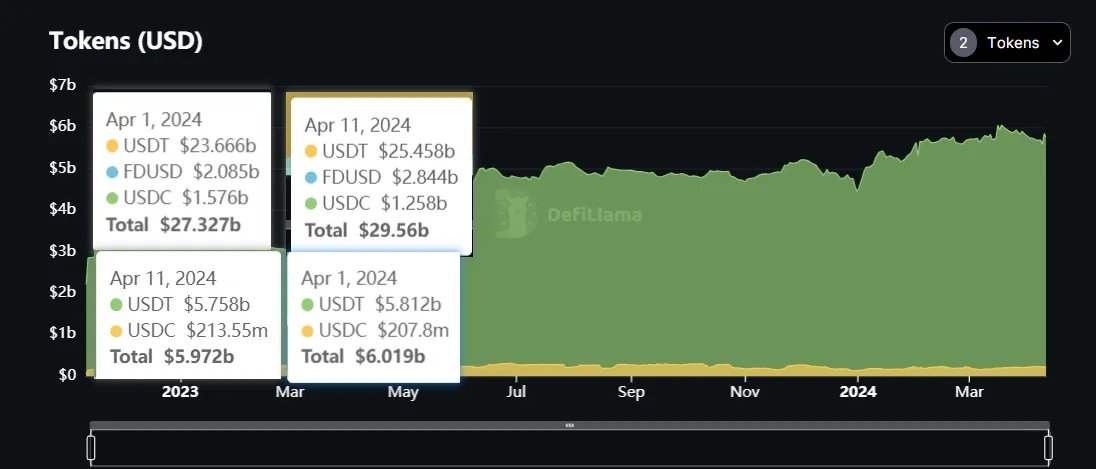This screenshot has height=469, width=1096.
Task: Click the right handle of the range slider
Action: (1049, 447)
